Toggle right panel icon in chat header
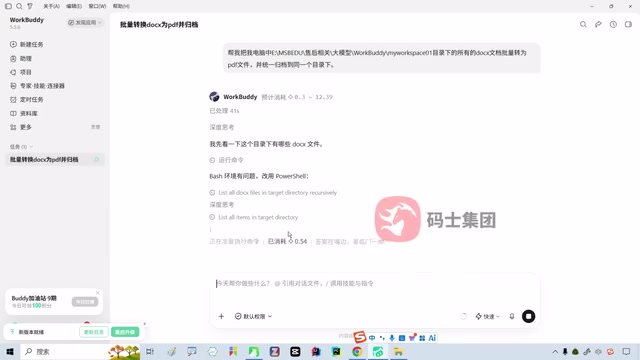Image resolution: width=640 pixels, height=360 pixels. tap(628, 24)
